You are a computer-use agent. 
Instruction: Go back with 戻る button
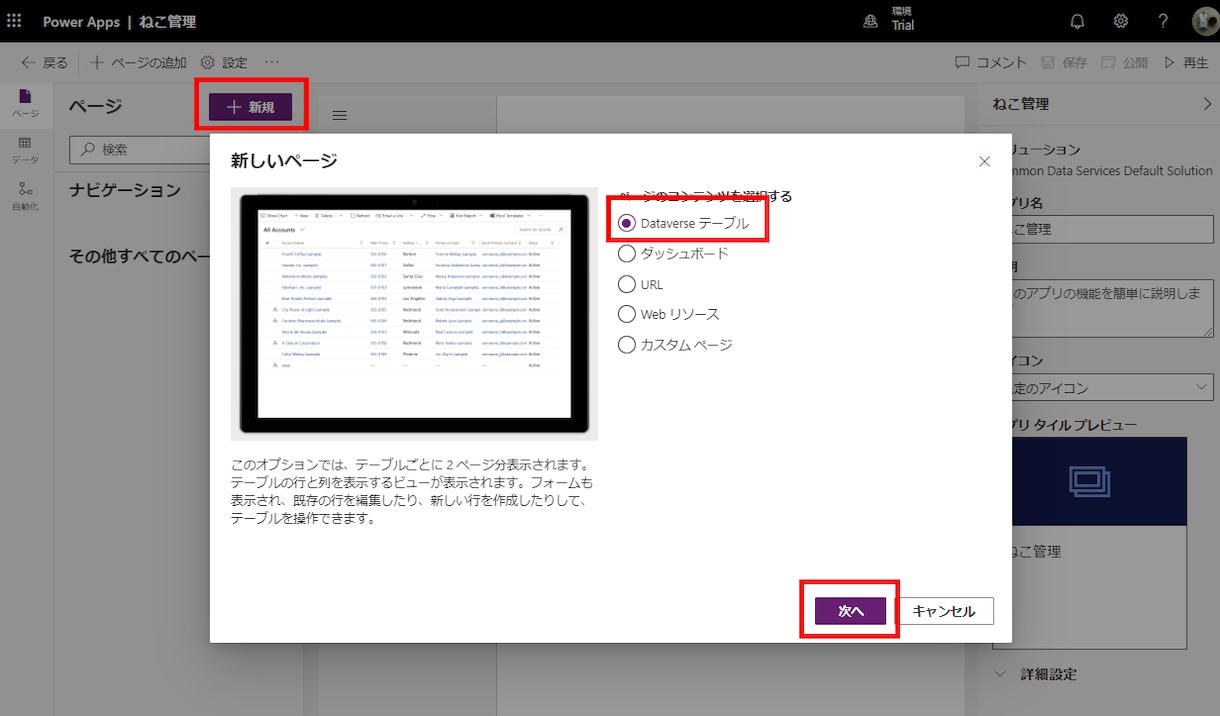44,62
